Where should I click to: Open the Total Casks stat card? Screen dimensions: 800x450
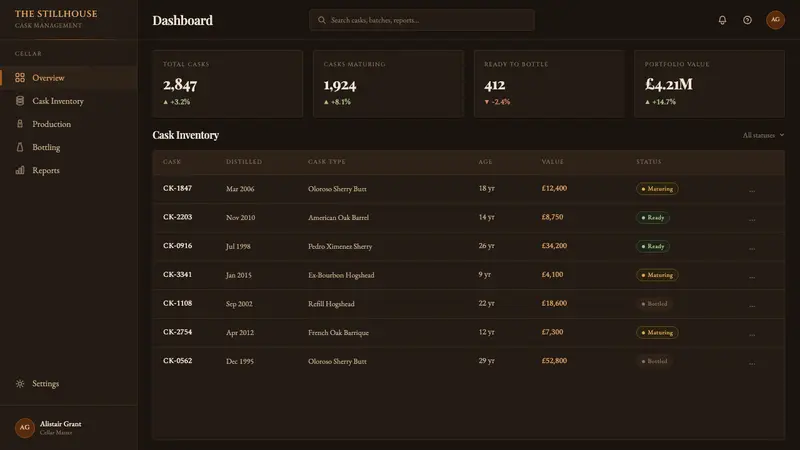click(x=228, y=84)
